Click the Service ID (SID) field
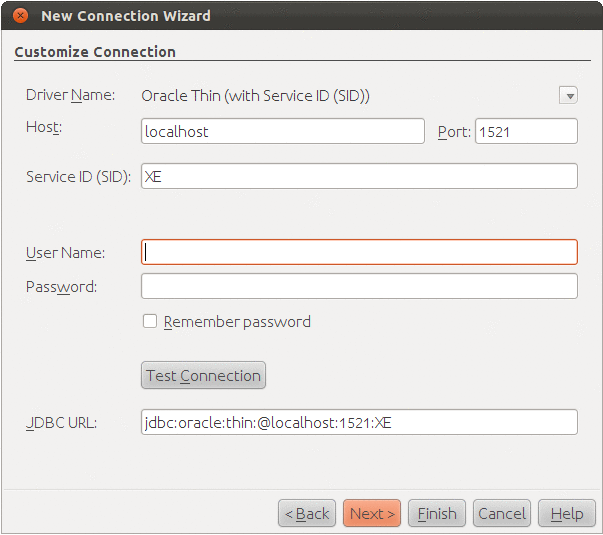This screenshot has width=603, height=535. 359,176
